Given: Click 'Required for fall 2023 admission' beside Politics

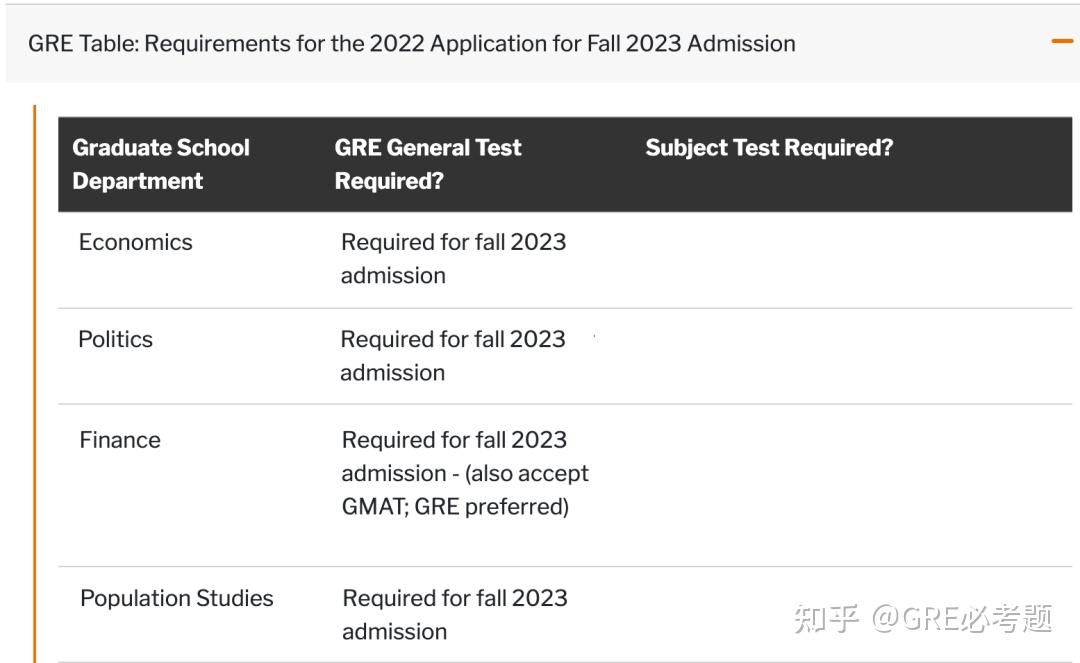Looking at the screenshot, I should click(x=454, y=355).
